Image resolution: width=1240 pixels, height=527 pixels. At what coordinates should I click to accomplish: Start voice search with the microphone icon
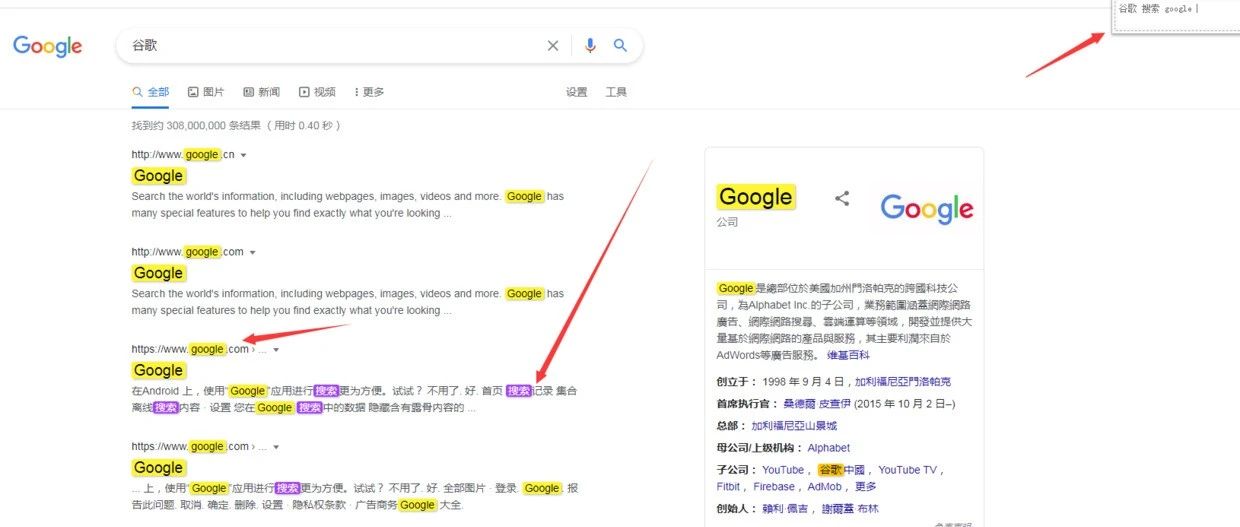click(590, 45)
